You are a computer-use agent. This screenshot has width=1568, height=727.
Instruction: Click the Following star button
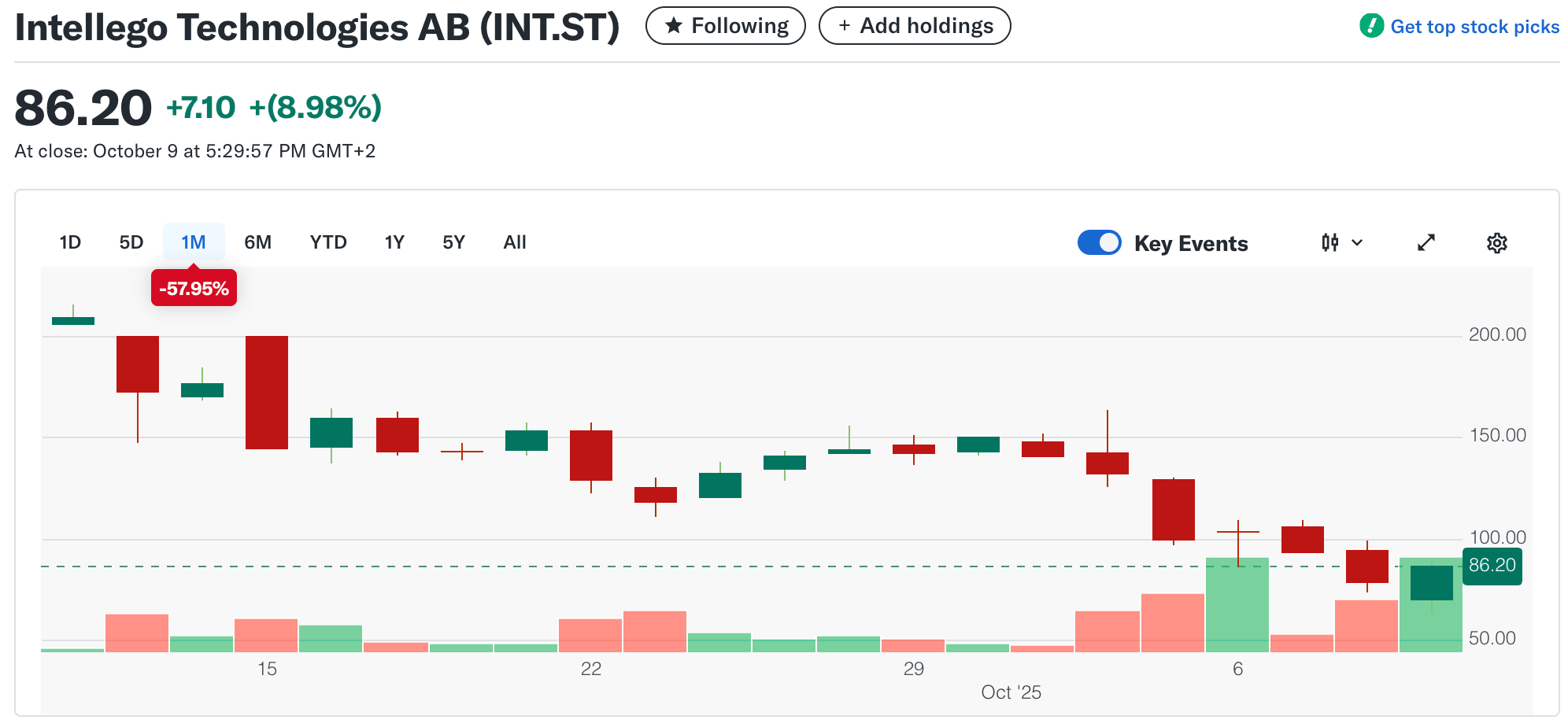pyautogui.click(x=725, y=26)
